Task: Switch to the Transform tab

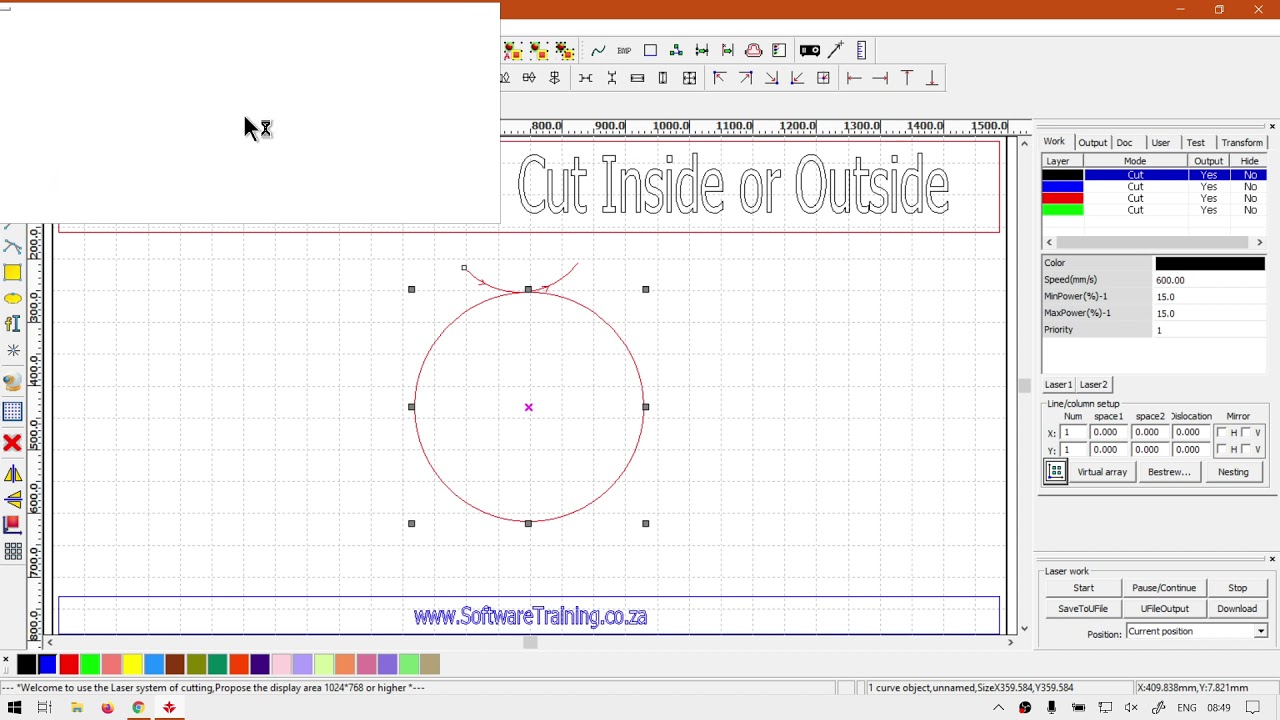Action: pyautogui.click(x=1242, y=143)
